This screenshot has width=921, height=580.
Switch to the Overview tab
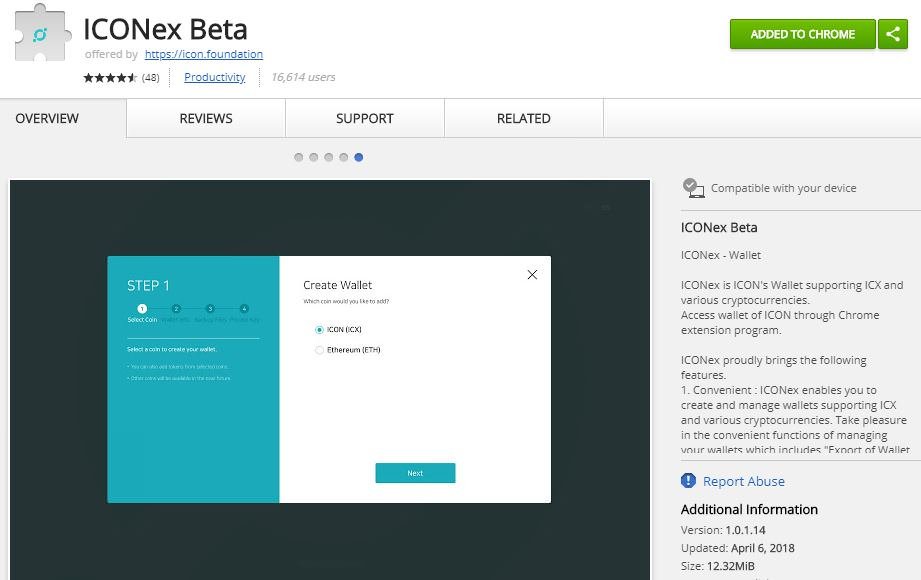pos(47,118)
